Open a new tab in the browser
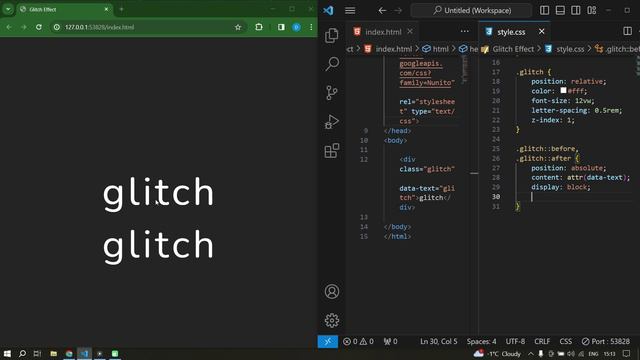Screen dimensions: 640x360 (121, 9)
